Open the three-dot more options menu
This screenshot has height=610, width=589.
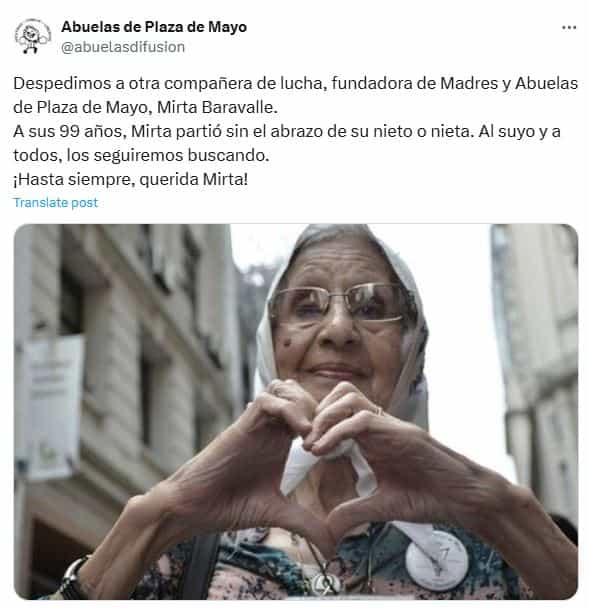click(x=569, y=28)
